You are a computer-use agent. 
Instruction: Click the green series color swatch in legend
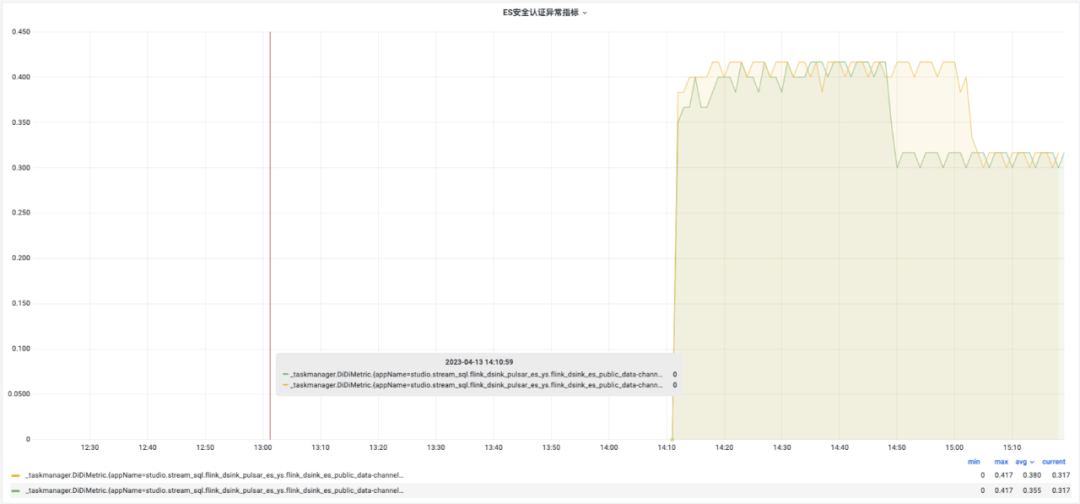[16, 491]
